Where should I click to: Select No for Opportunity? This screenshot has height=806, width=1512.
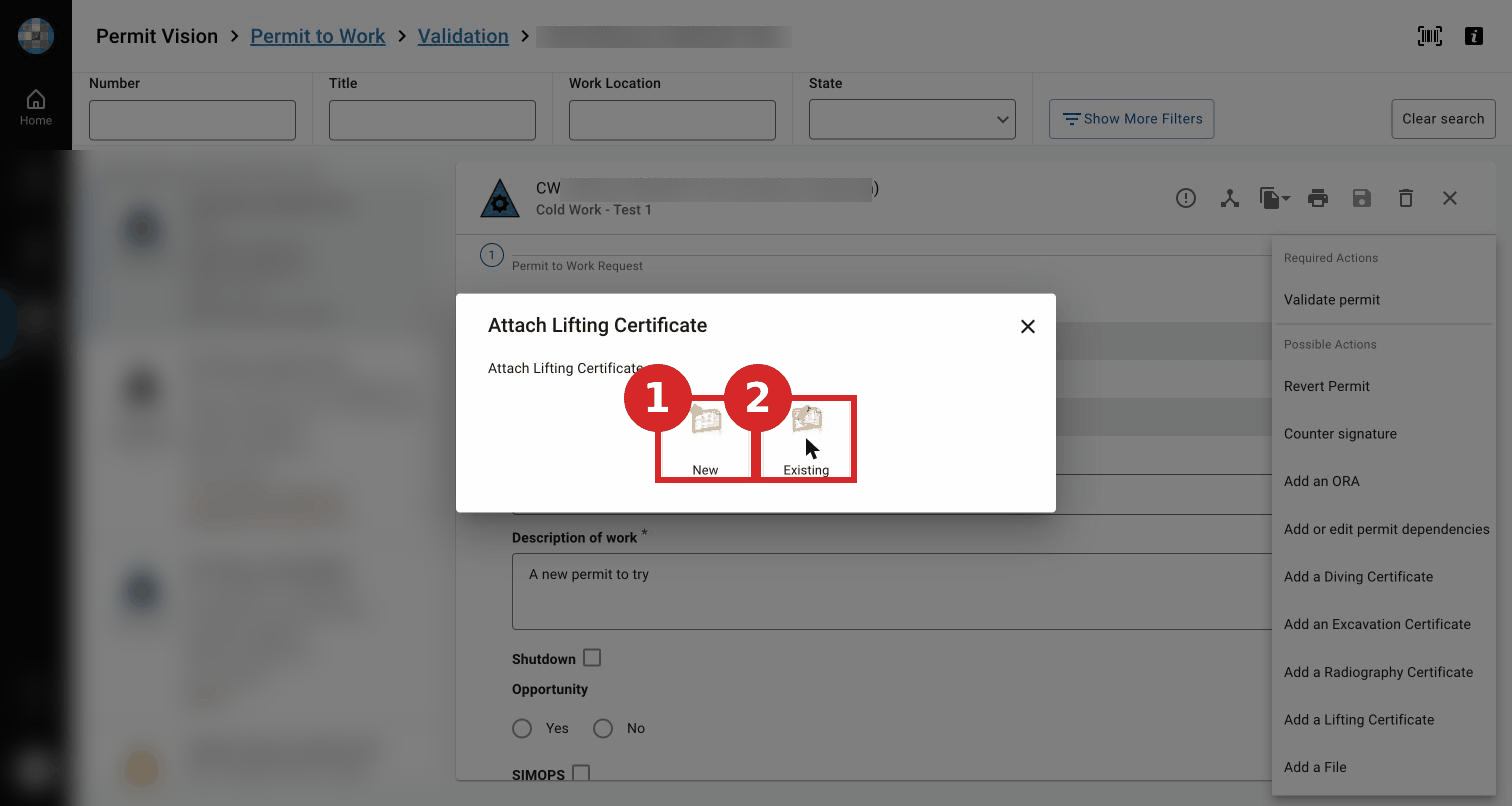(603, 728)
